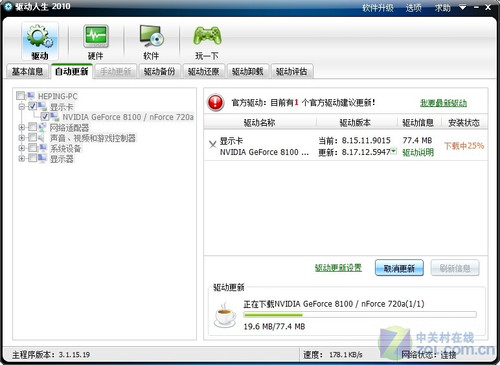Expand the 系统设备 tree node
The width and height of the screenshot is (500, 365).
(x=22, y=148)
